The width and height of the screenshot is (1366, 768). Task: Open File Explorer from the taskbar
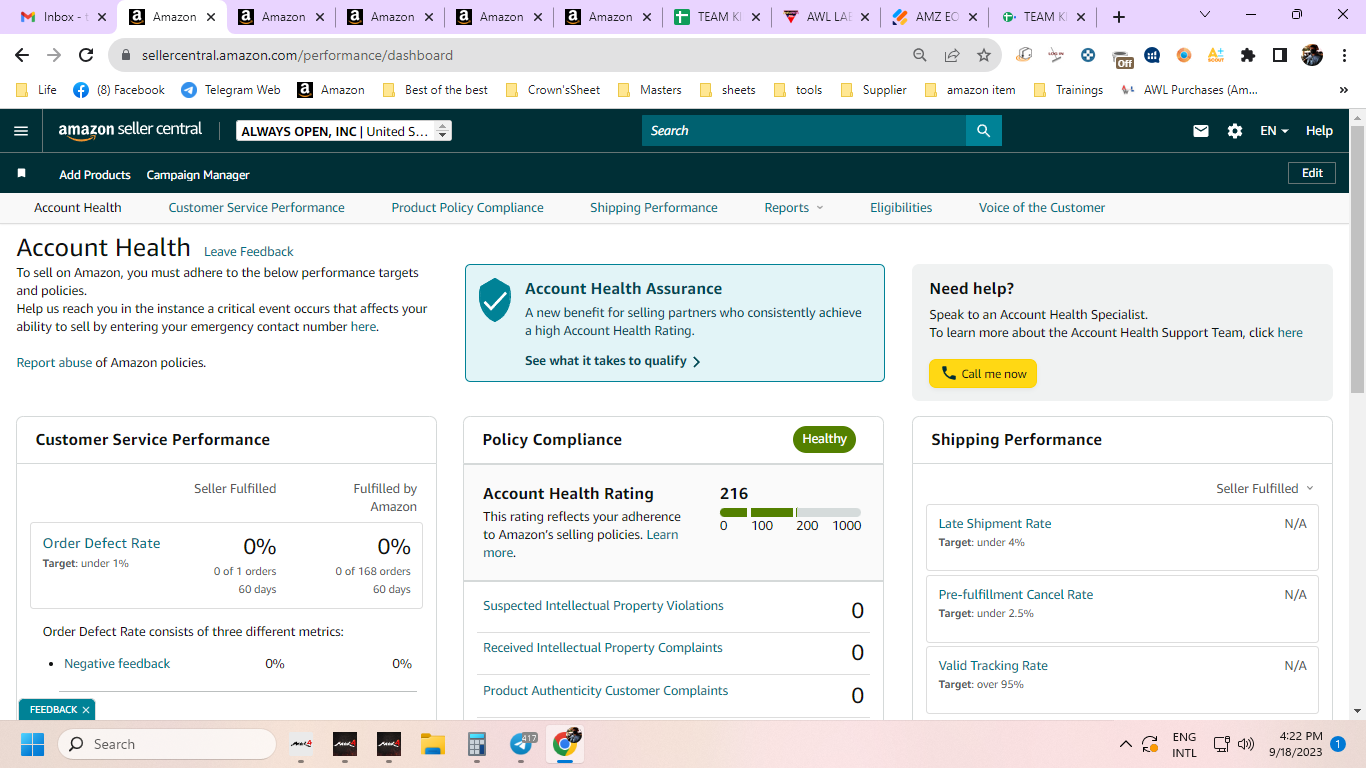432,744
